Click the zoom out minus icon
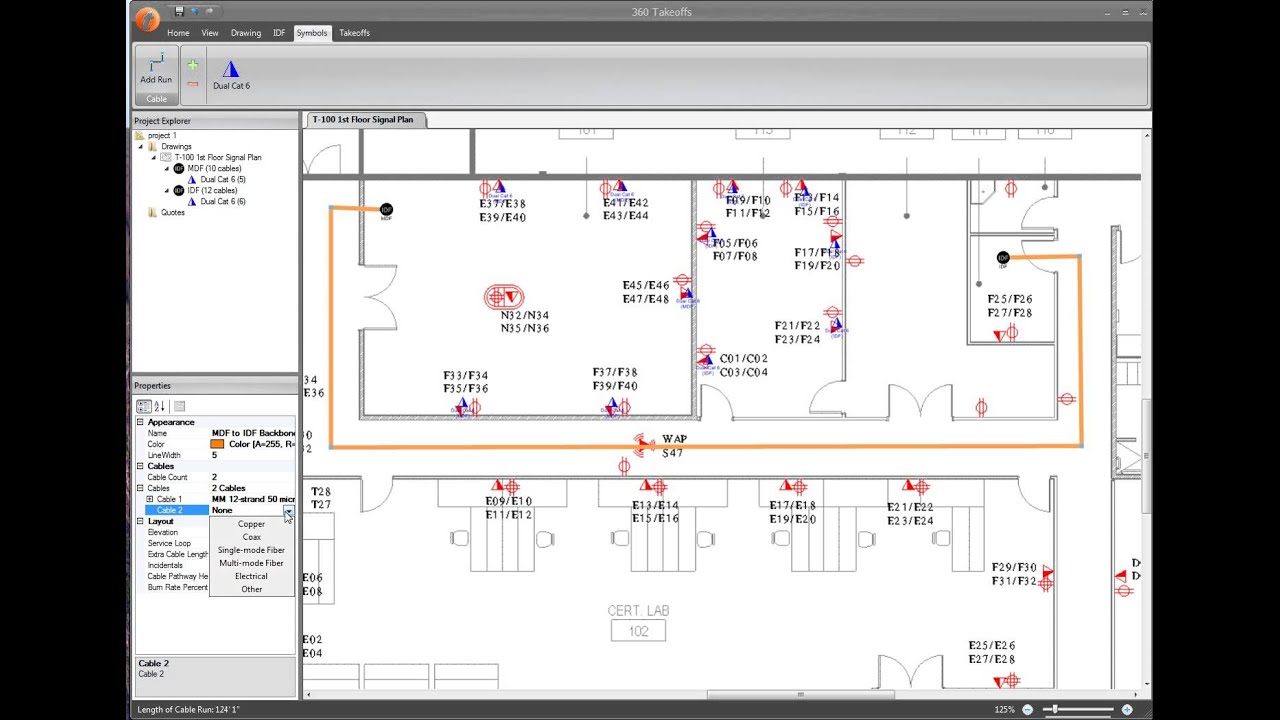The image size is (1280, 720). point(1027,709)
